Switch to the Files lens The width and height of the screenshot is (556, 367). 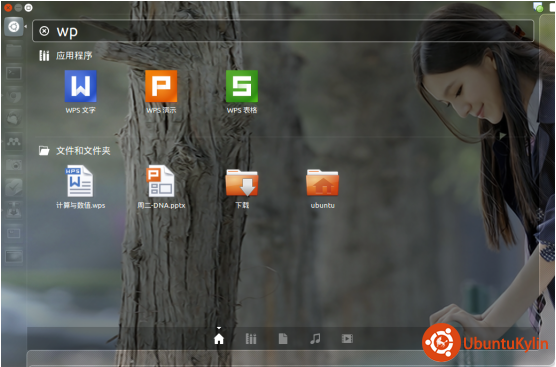[x=283, y=339]
